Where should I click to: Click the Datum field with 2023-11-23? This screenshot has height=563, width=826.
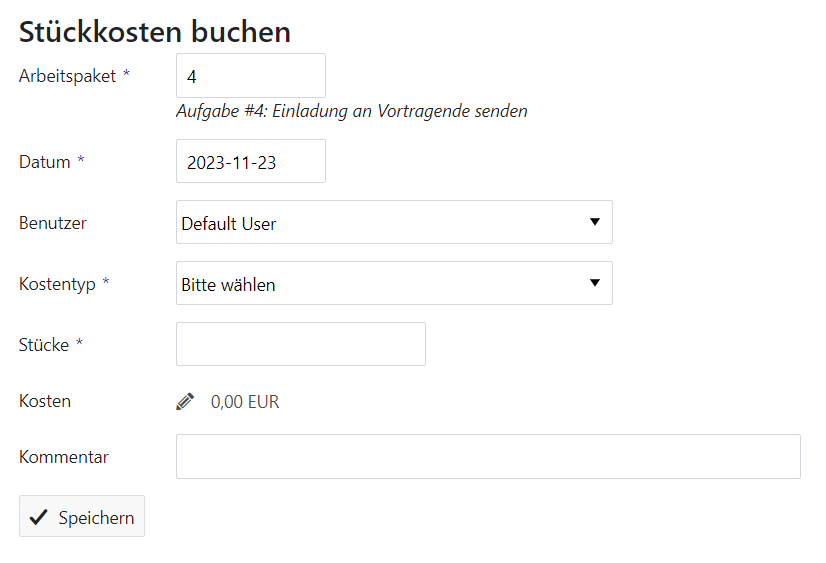[x=251, y=161]
